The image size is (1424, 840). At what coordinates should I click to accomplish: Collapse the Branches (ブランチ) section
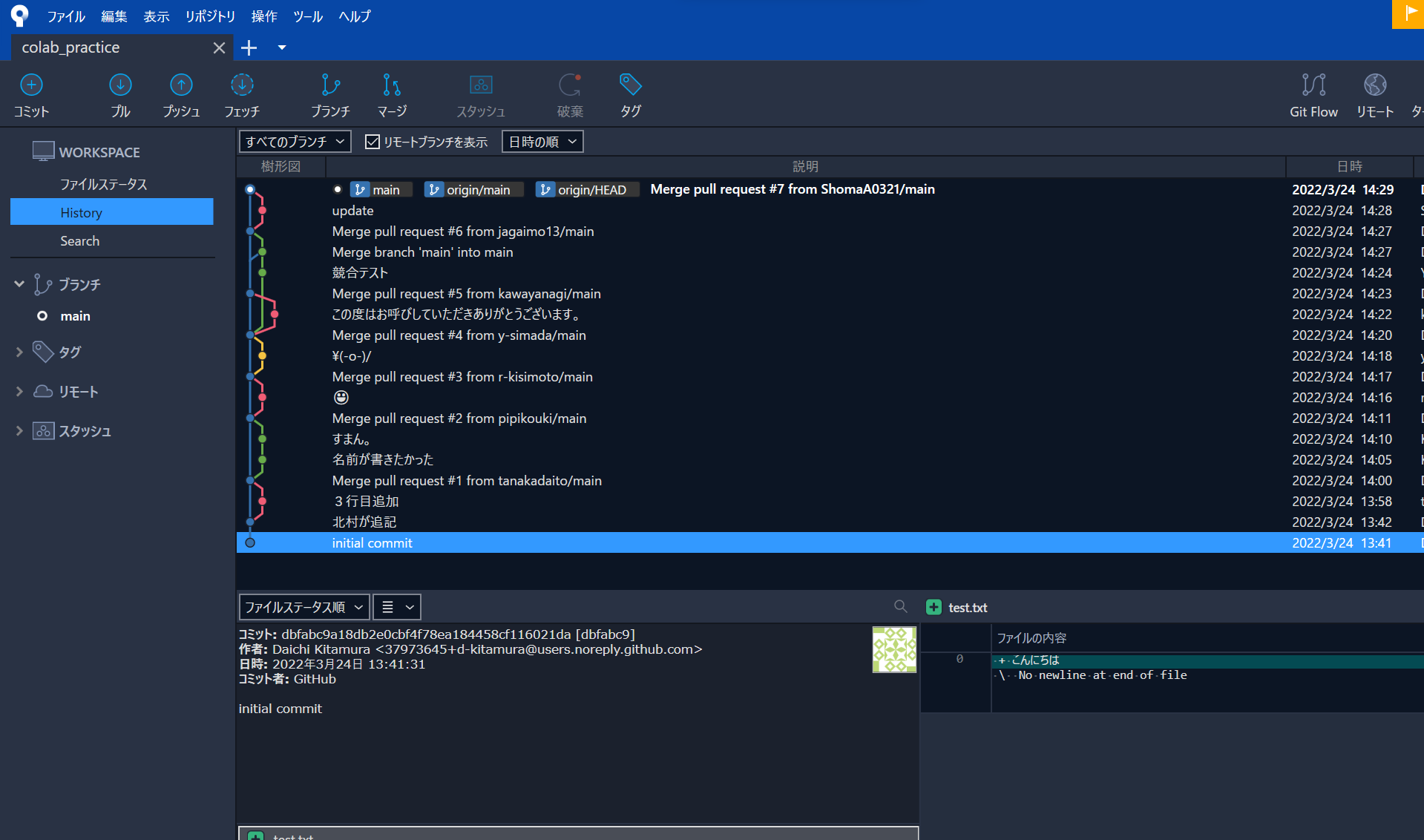point(19,284)
